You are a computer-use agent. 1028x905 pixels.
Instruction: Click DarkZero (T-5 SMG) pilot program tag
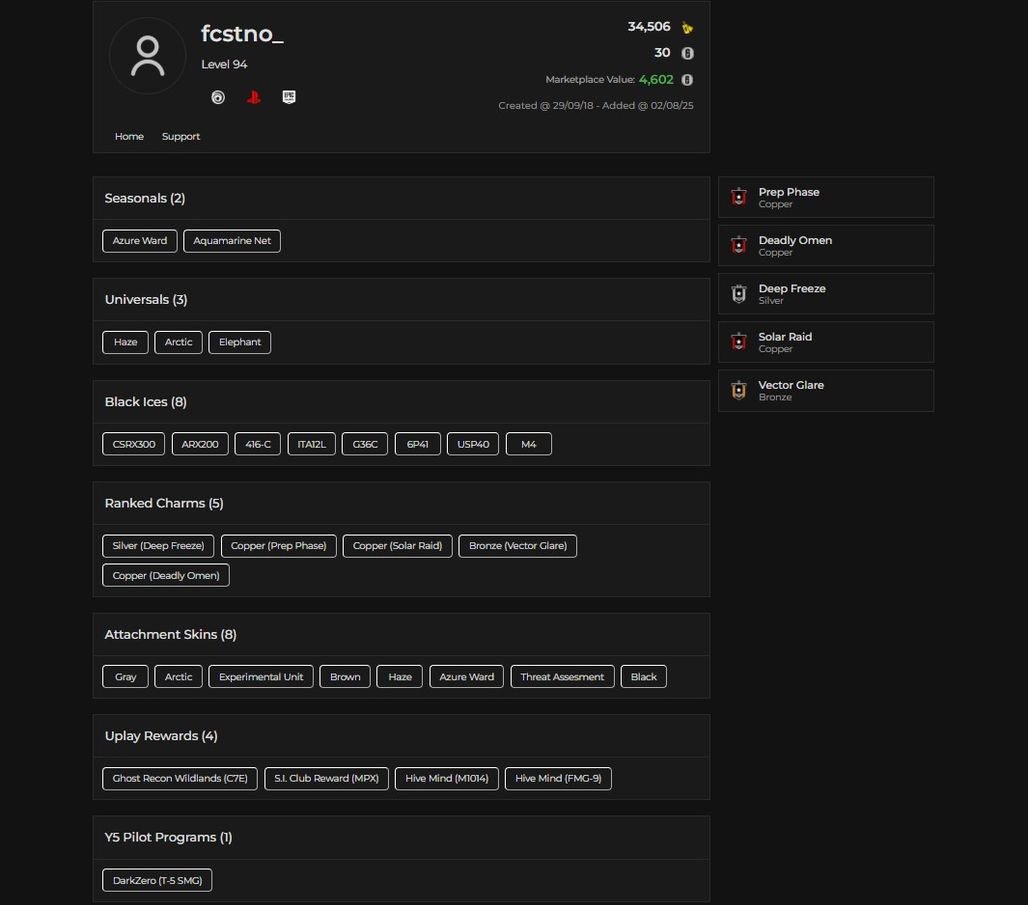coord(157,880)
